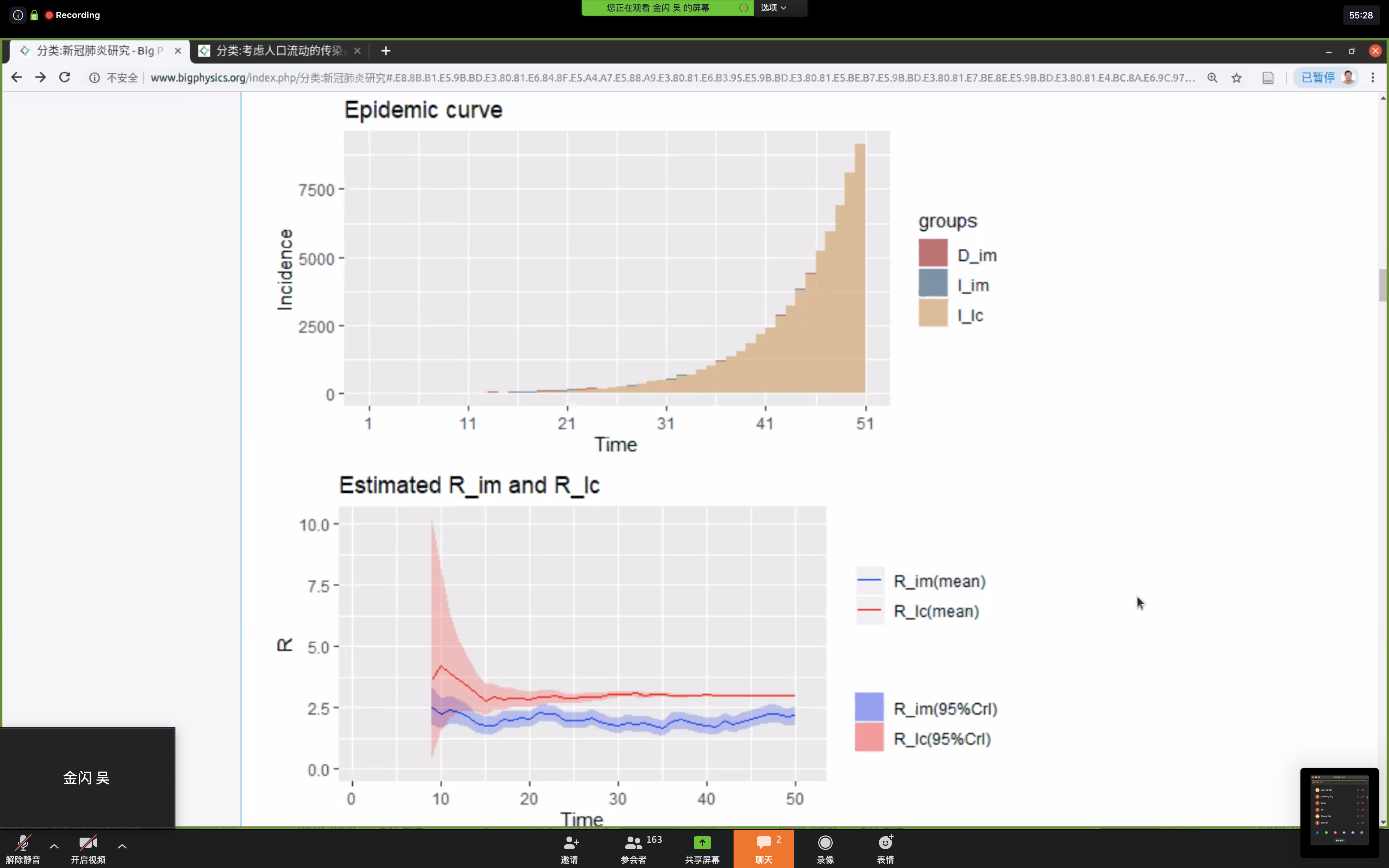Image resolution: width=1389 pixels, height=868 pixels.
Task: Click the browser reload icon
Action: click(x=64, y=77)
